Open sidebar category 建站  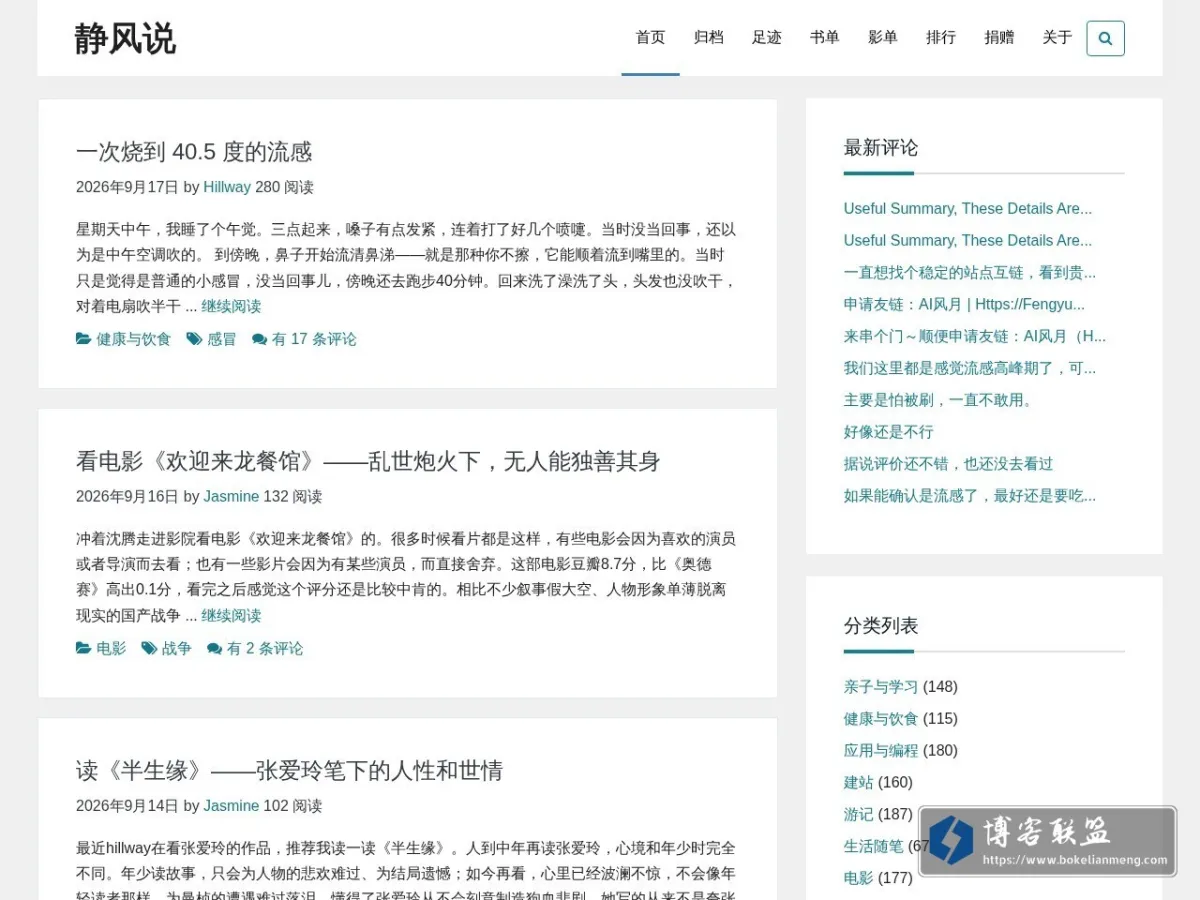pos(858,782)
